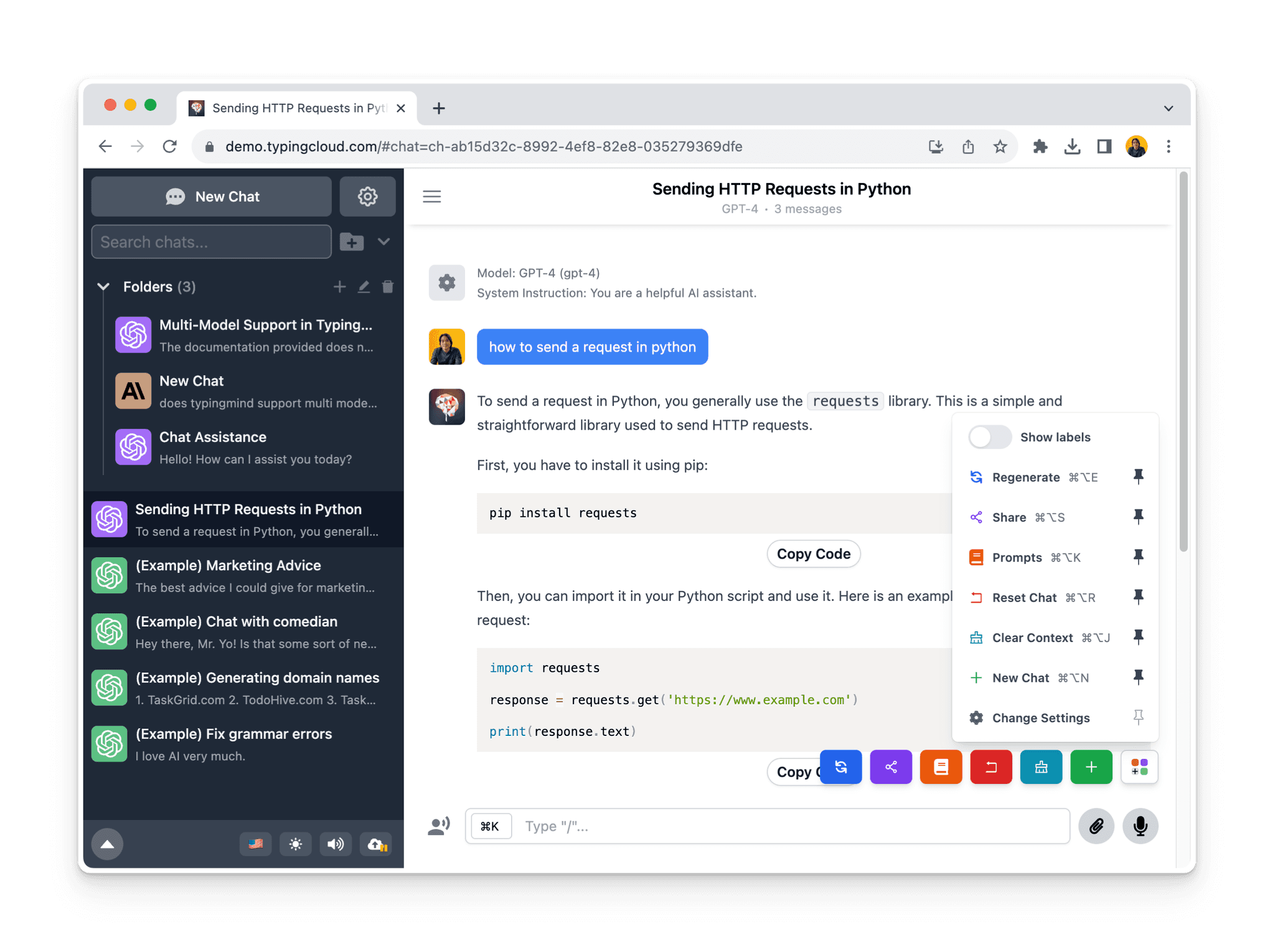1275x952 pixels.
Task: Click the green New Chat plus icon
Action: point(1091,767)
